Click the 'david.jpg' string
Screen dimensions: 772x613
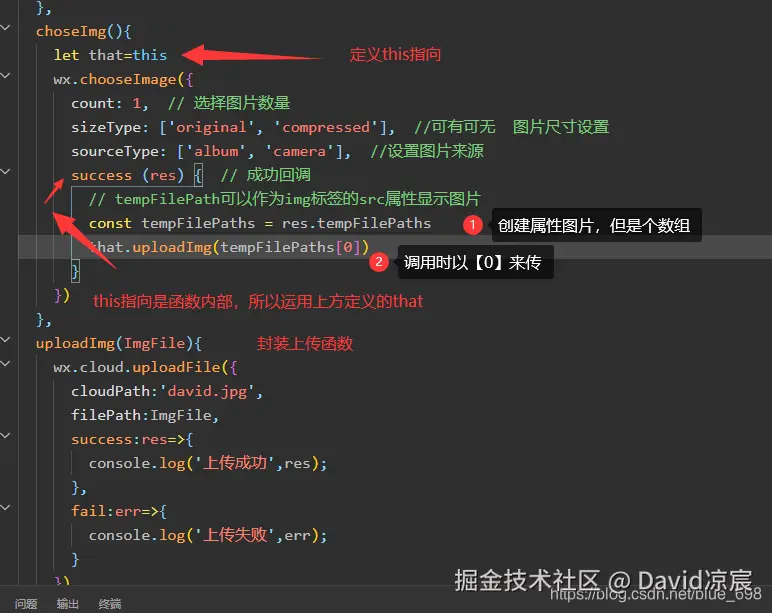click(207, 391)
